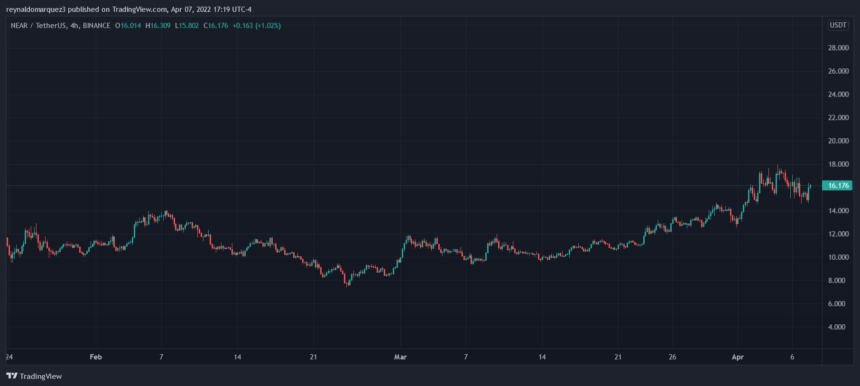Click the current price tag 16.176
Screen dimensions: 860x386
click(839, 186)
